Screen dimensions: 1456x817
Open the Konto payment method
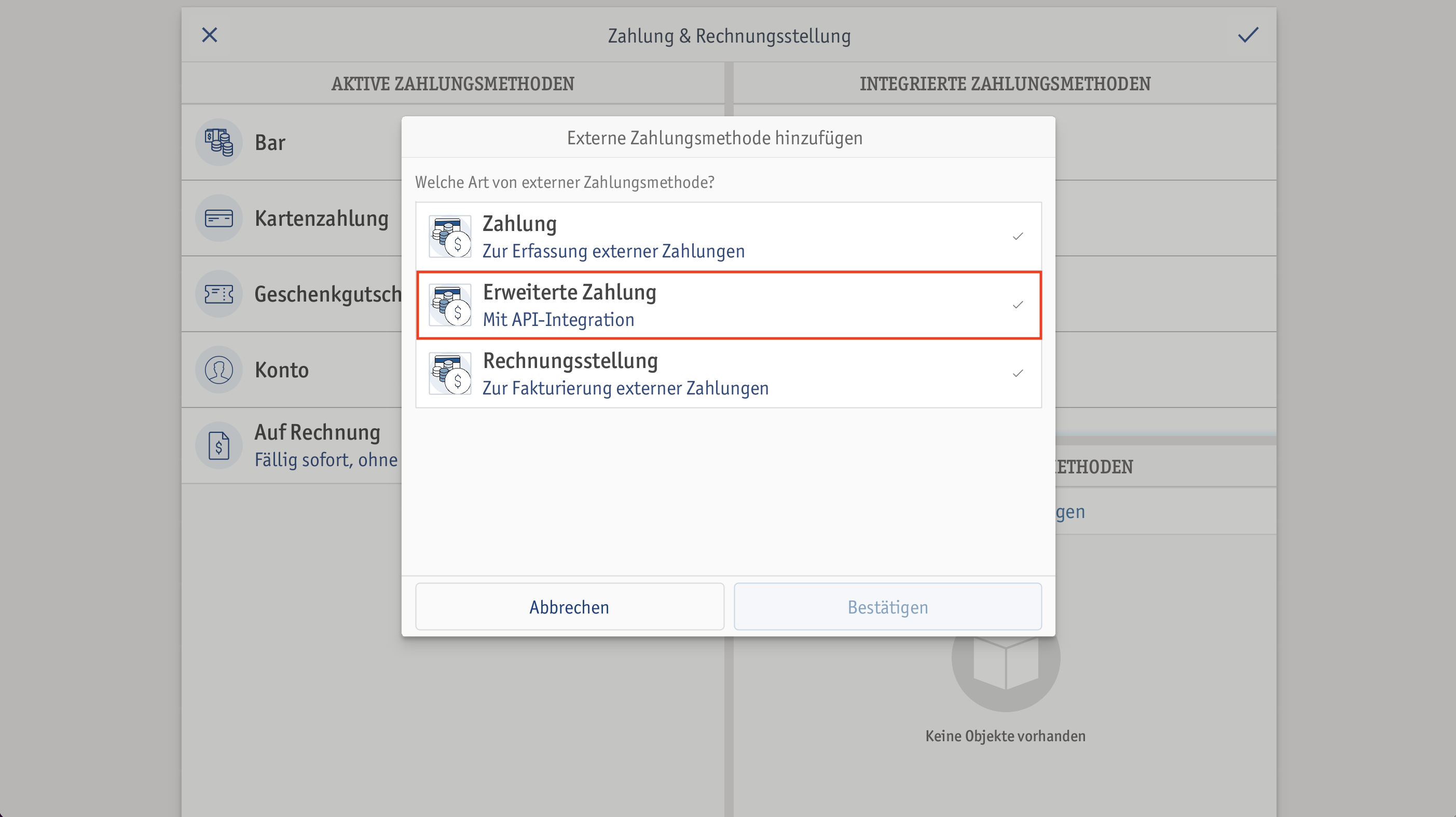click(x=292, y=370)
